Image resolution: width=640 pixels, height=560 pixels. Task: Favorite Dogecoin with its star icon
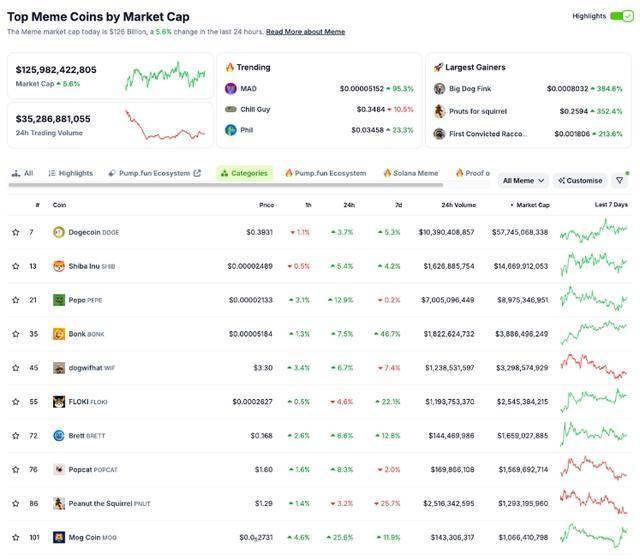(16, 232)
